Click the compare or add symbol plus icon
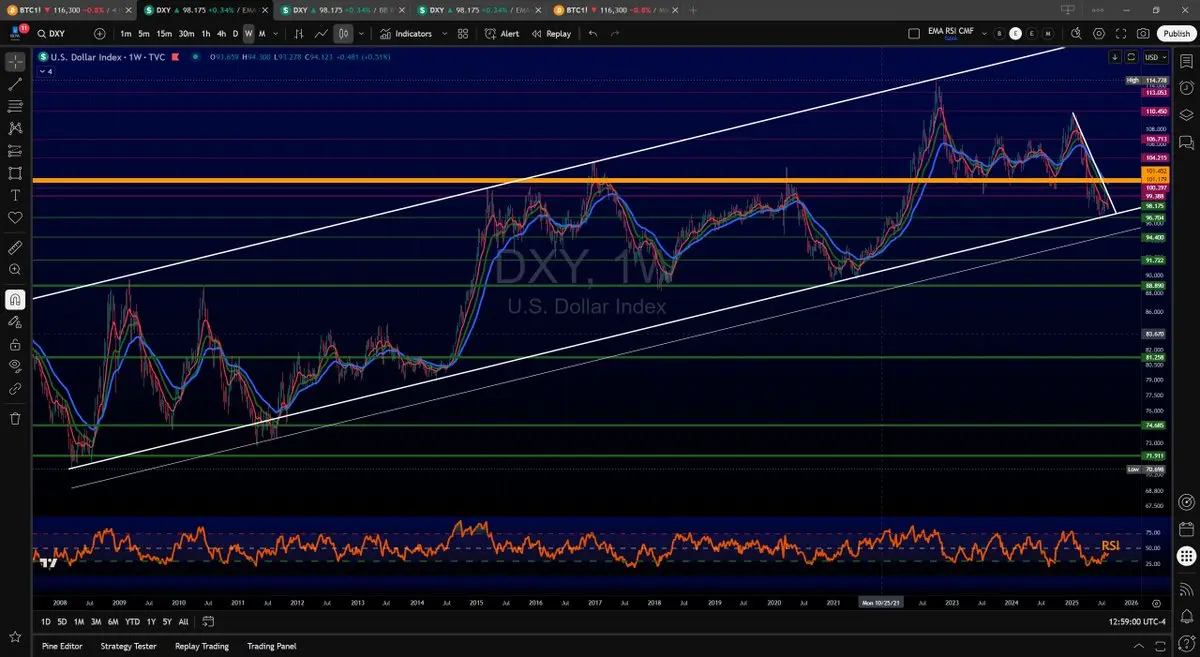1200x657 pixels. pyautogui.click(x=99, y=33)
